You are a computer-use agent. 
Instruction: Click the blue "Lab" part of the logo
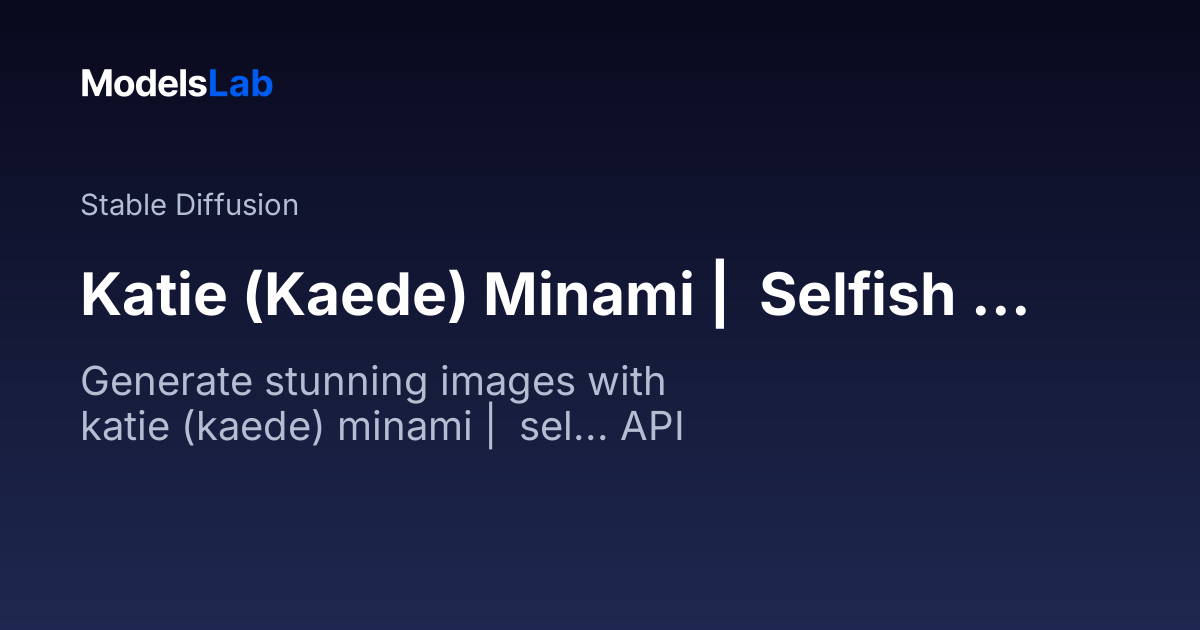coord(240,84)
